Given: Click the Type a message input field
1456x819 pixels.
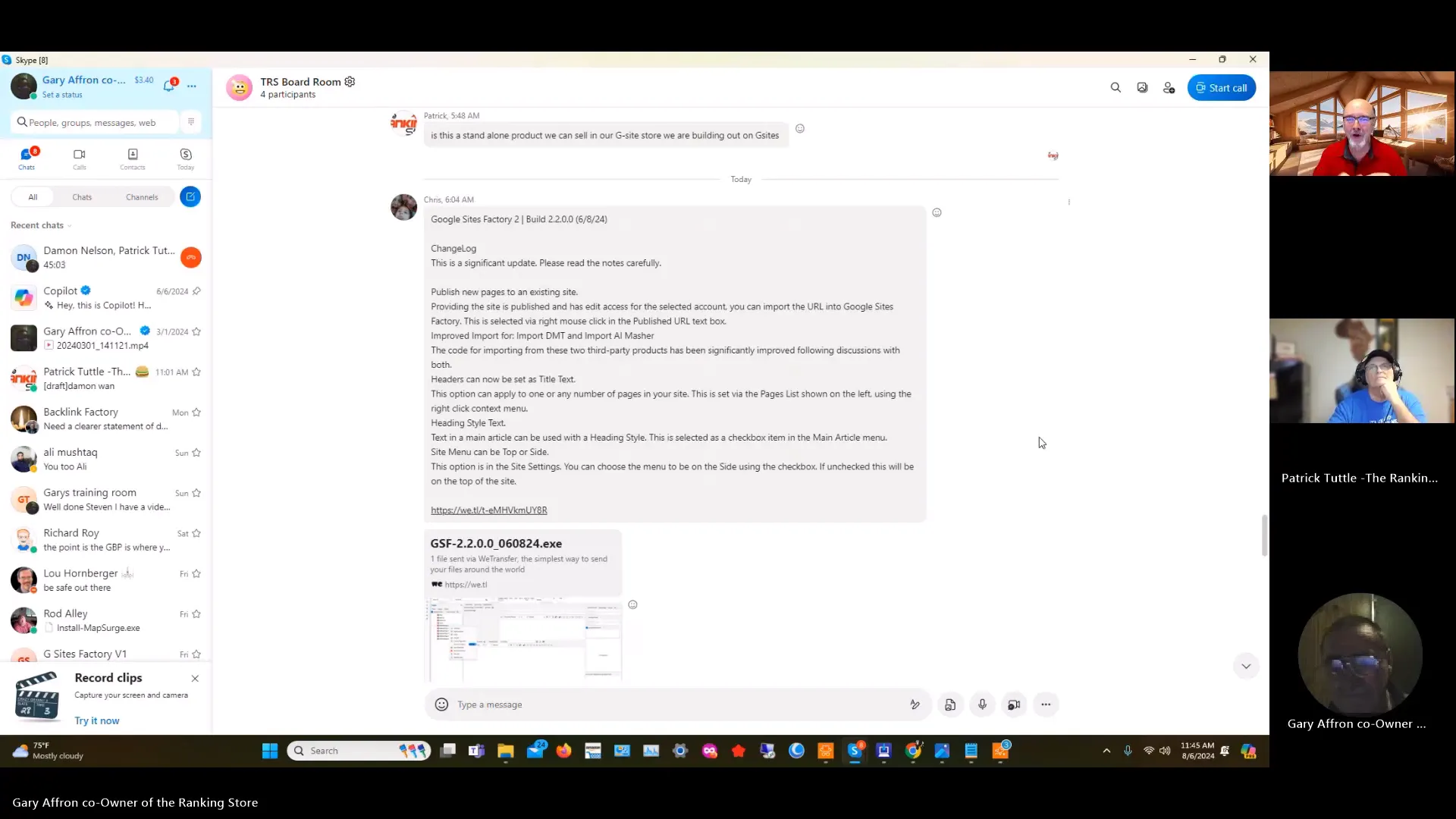Looking at the screenshot, I should click(682, 704).
